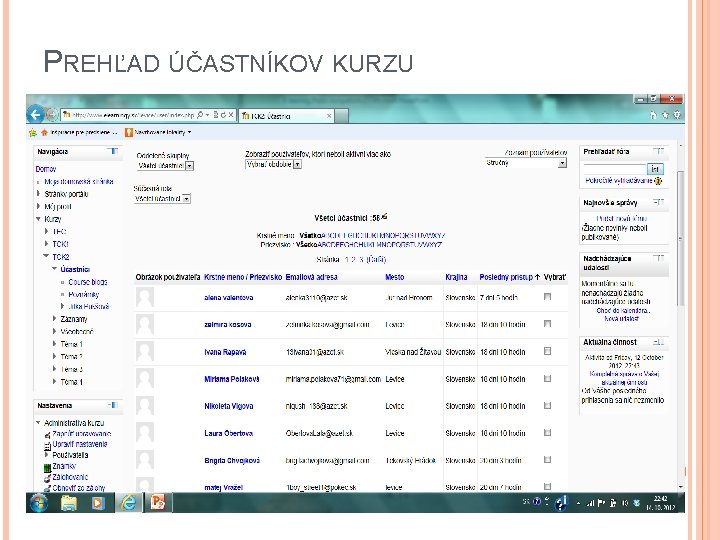Click profile picture of alena valentova
Image resolution: width=720 pixels, height=540 pixels.
(145, 297)
